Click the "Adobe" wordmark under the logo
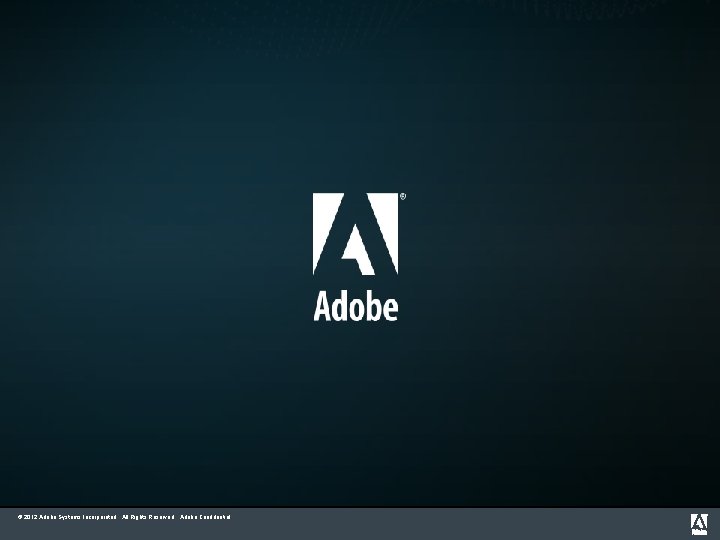 pyautogui.click(x=356, y=307)
